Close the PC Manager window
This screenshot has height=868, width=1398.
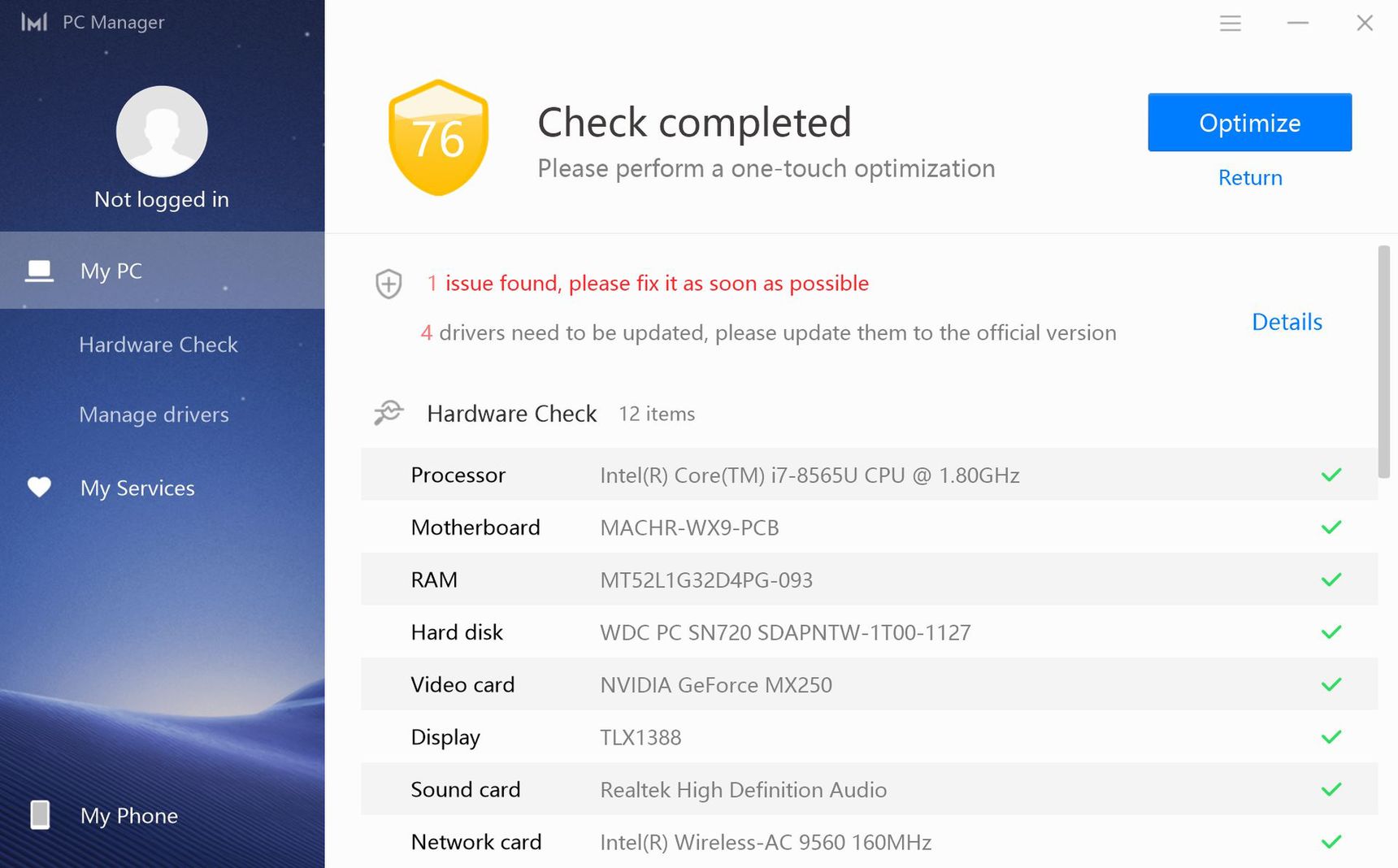click(x=1365, y=23)
